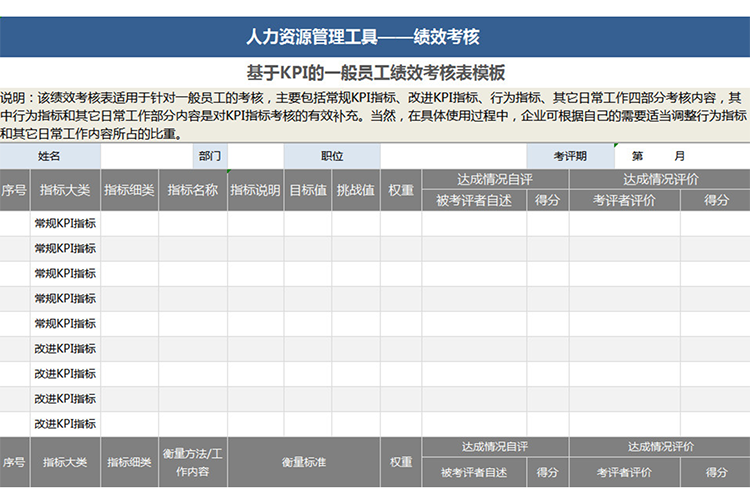
Task: Click the 部门 label cell
Action: (211, 156)
